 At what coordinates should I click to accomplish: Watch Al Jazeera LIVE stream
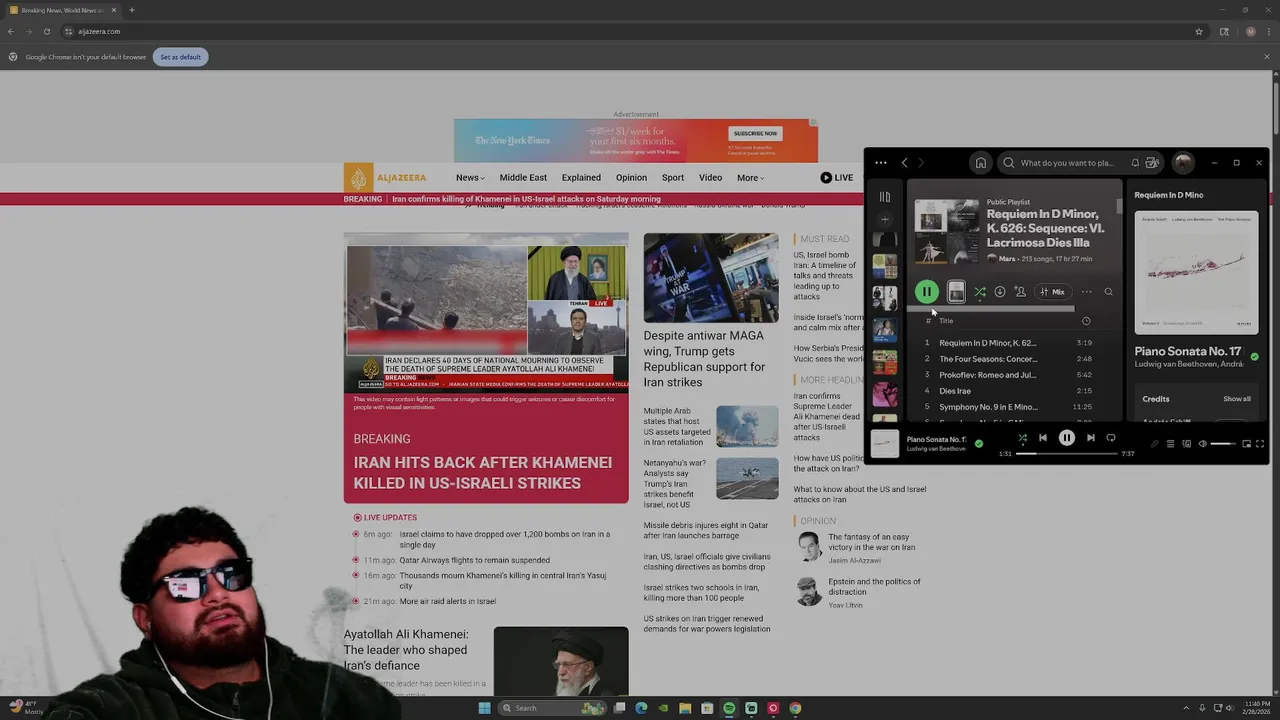(x=837, y=178)
